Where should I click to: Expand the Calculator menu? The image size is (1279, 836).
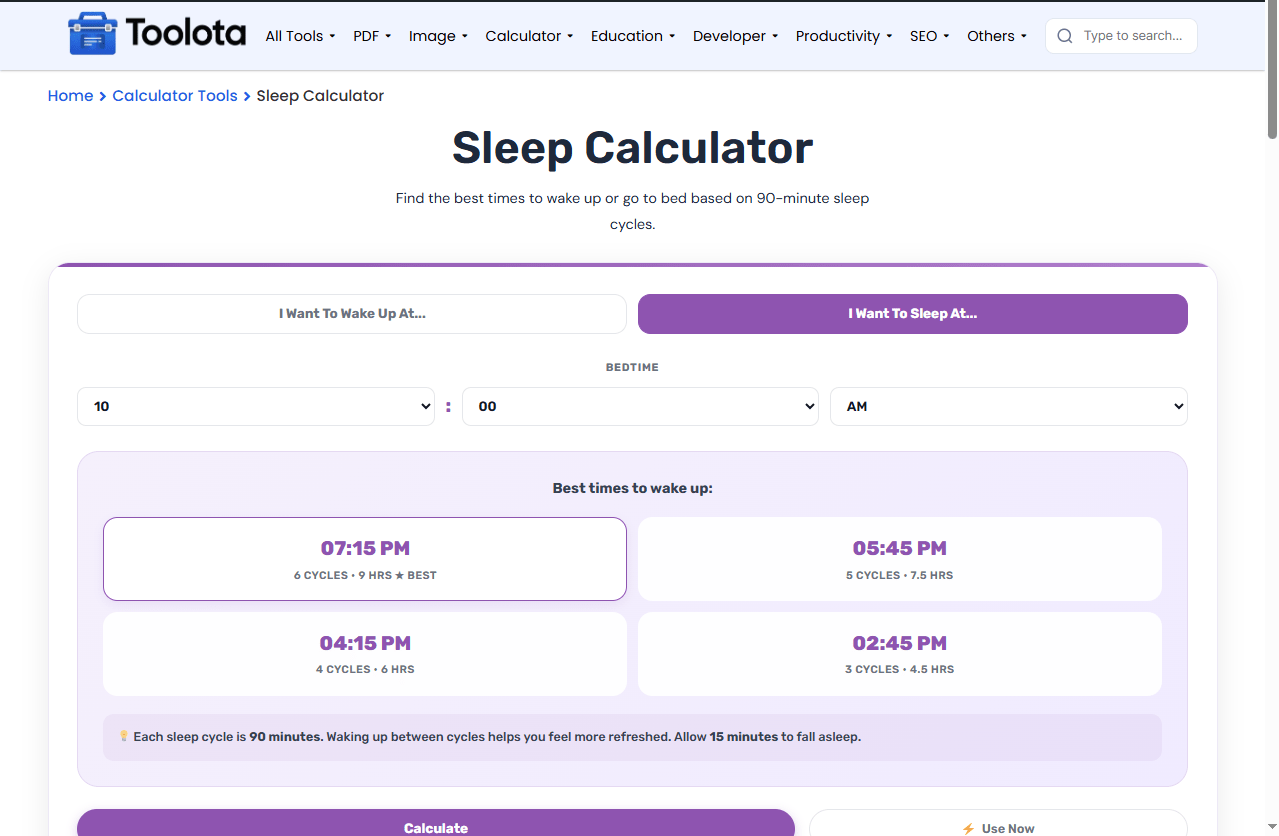pyautogui.click(x=529, y=36)
